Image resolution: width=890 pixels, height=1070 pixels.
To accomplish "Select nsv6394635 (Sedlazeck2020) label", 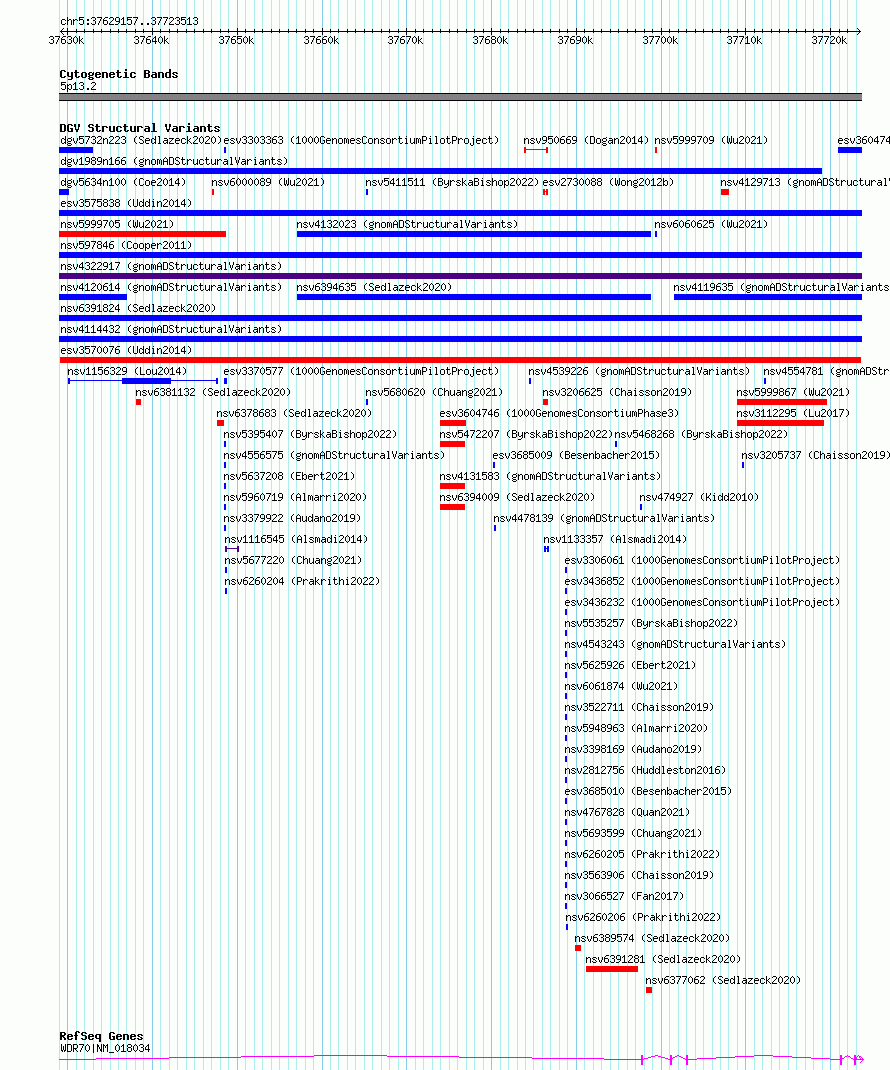I will point(374,287).
